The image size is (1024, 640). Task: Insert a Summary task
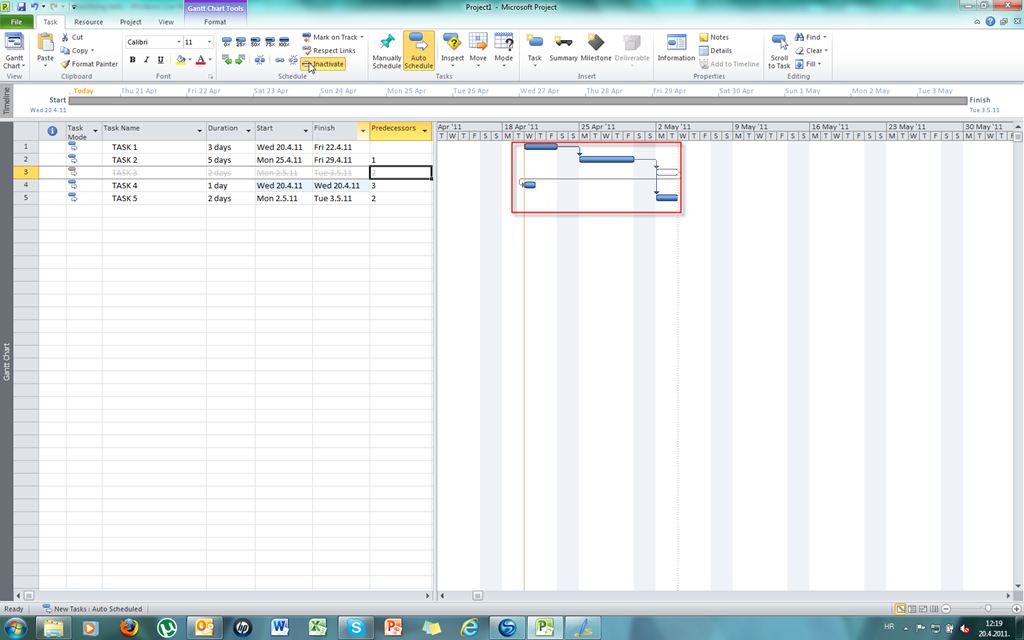pyautogui.click(x=563, y=43)
